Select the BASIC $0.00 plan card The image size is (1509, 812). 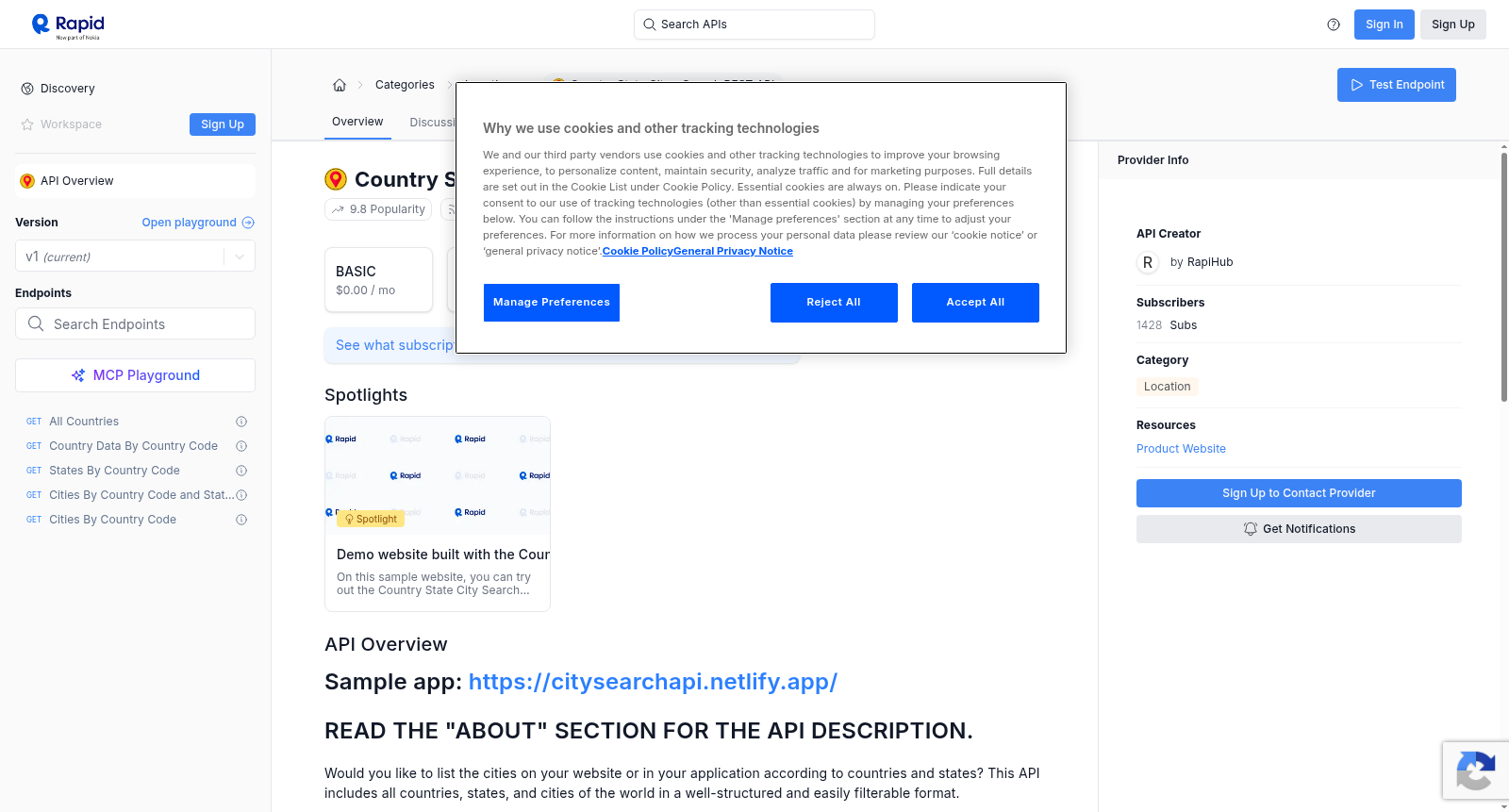(378, 280)
